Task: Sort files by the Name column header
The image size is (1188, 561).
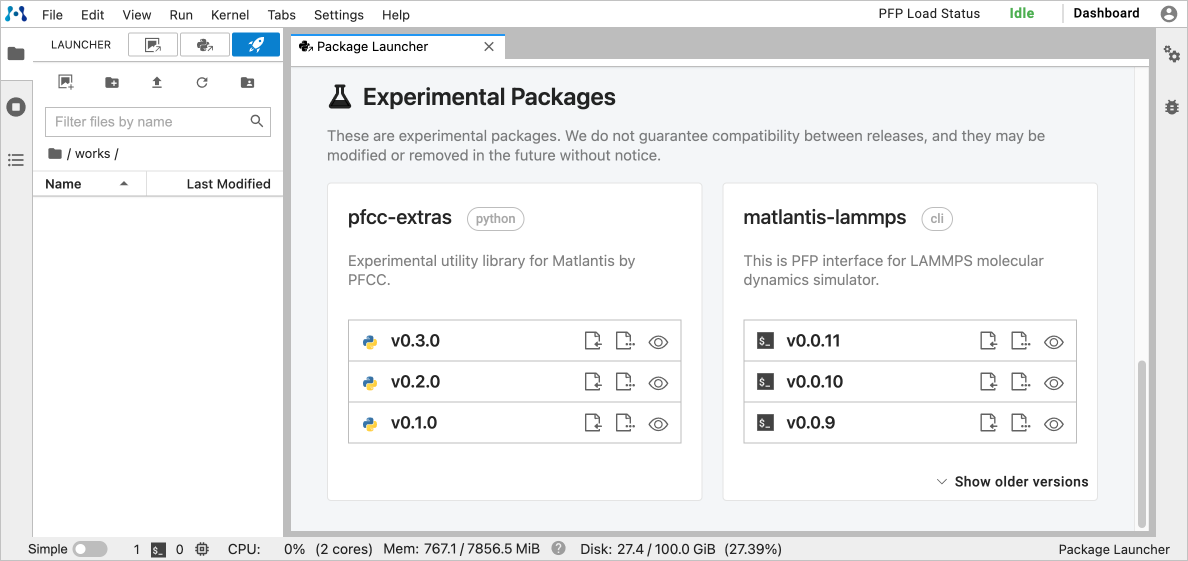Action: coord(89,183)
